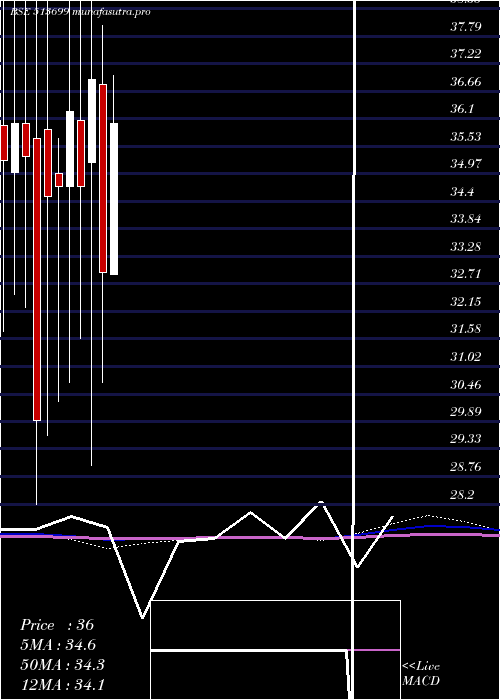Select the 29.33 price axis label
Image resolution: width=500 pixels, height=700 pixels.
coord(466,439)
